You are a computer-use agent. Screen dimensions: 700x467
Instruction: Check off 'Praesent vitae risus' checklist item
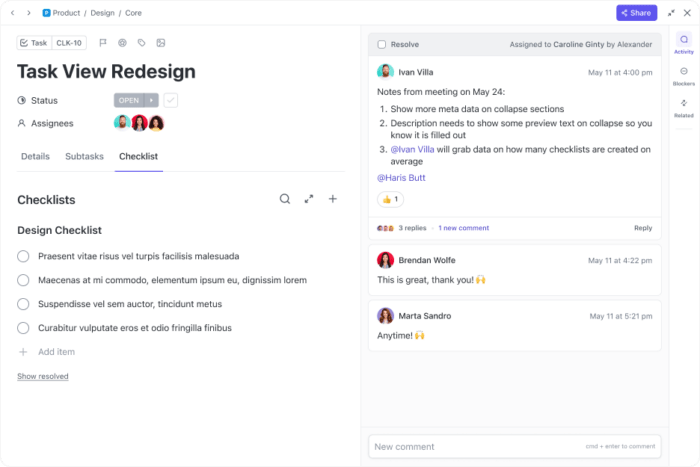click(23, 256)
